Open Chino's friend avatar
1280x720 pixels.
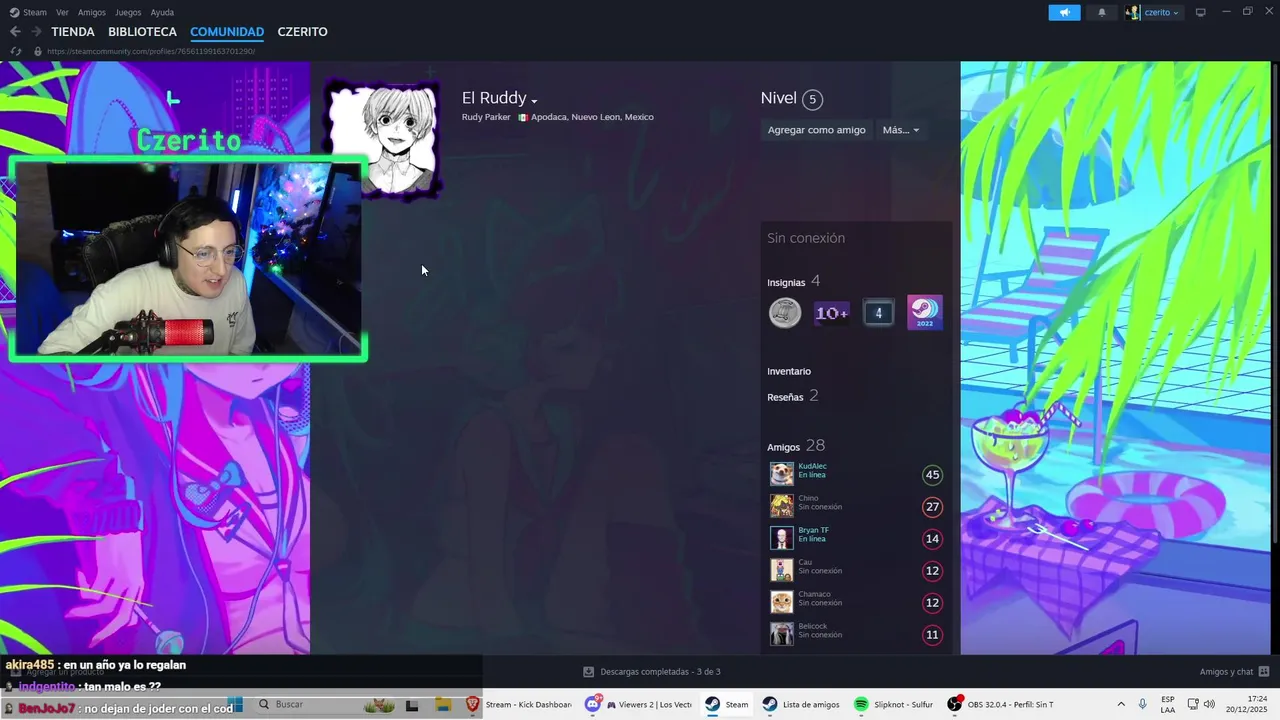782,506
